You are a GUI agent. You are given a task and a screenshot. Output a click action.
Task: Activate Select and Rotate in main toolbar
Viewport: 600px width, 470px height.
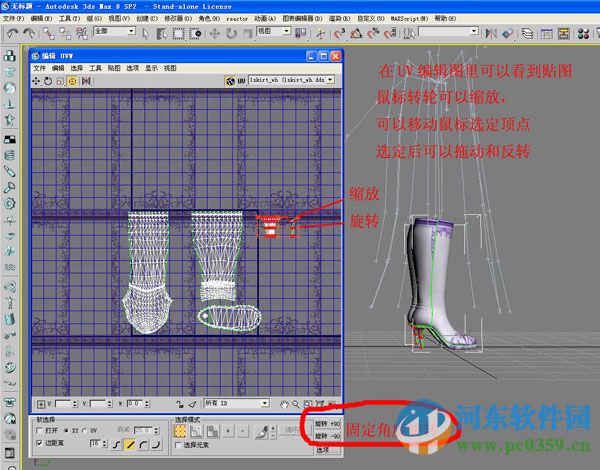tap(231, 34)
